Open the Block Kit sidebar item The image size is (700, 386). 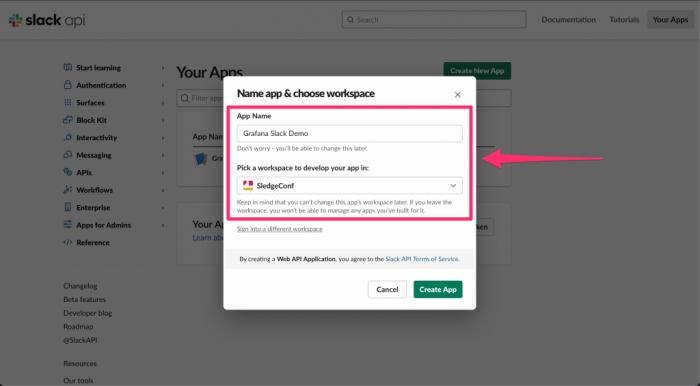click(92, 120)
